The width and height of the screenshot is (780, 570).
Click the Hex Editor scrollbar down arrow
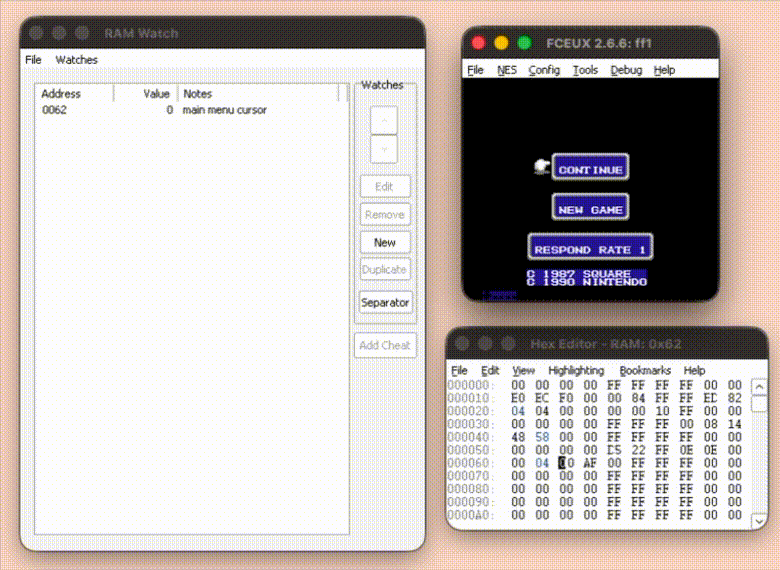coord(759,521)
